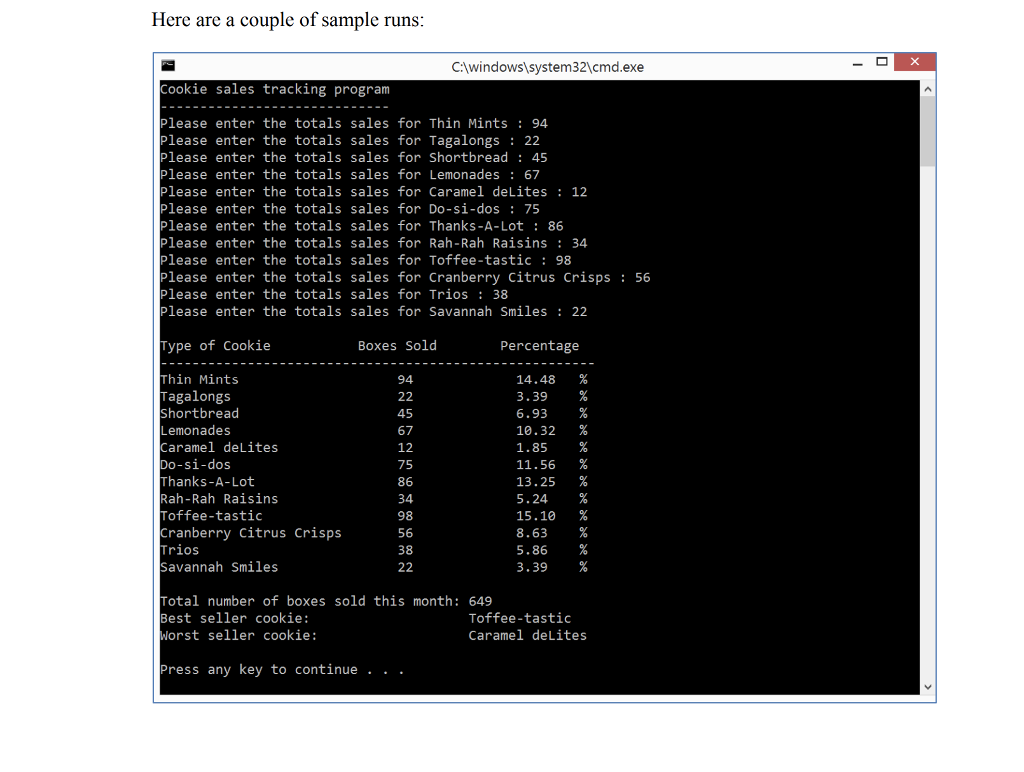Click Thin Mints in the results table
Viewport: 1024px width, 772px height.
(200, 379)
